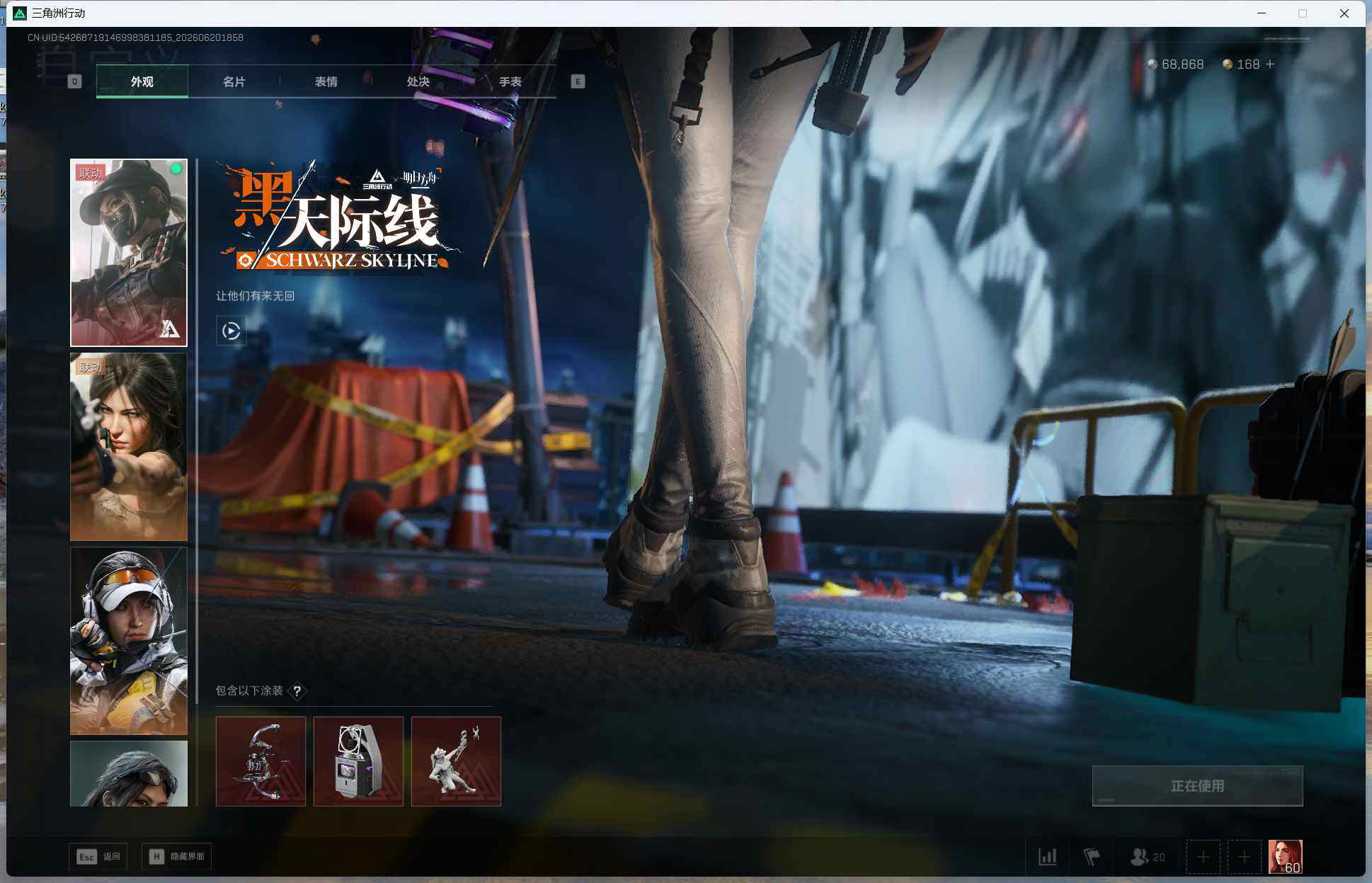The image size is (1372, 883).
Task: View the grey device skin item
Action: pos(358,761)
